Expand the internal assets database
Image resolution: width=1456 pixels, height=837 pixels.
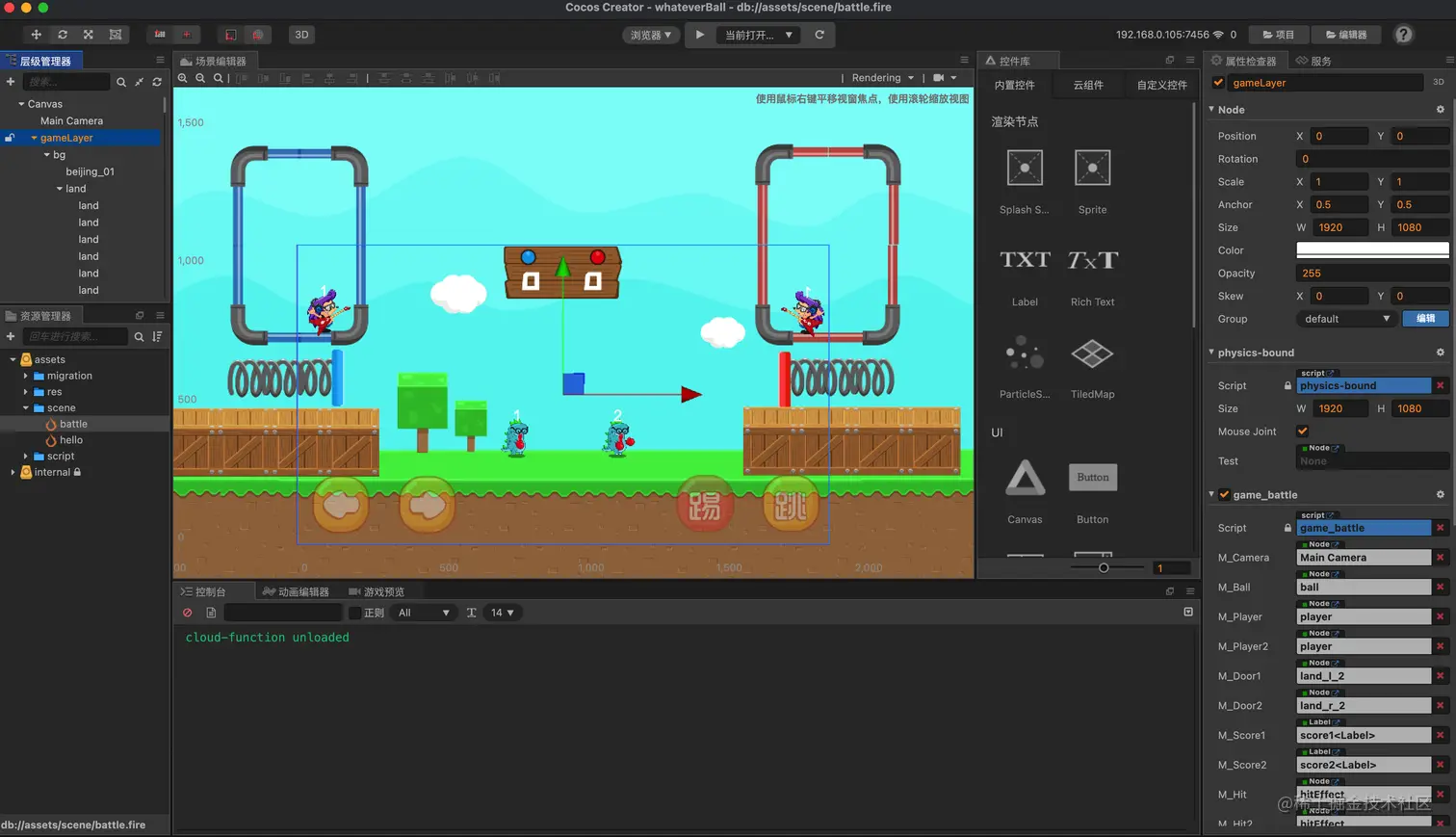[x=13, y=472]
